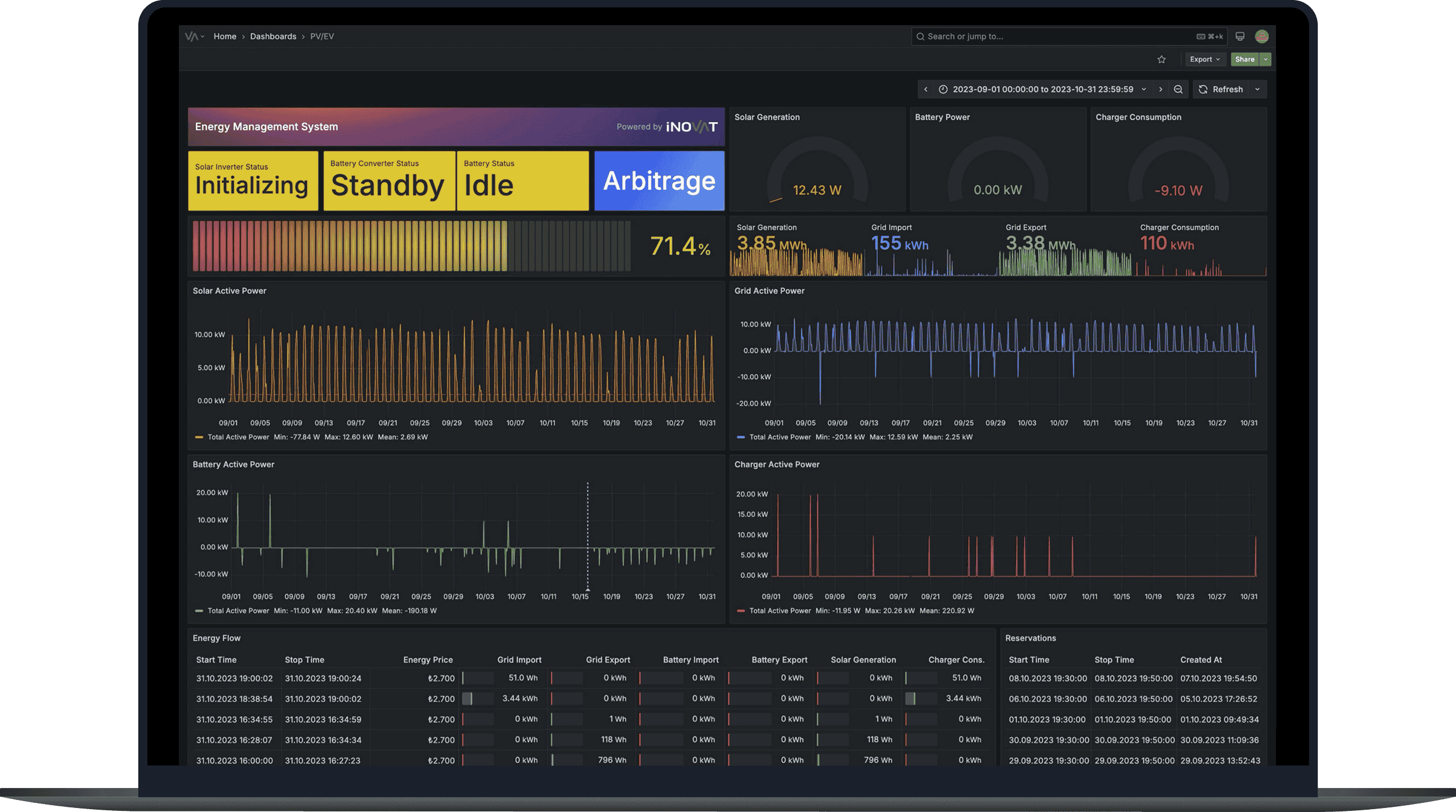The width and height of the screenshot is (1456, 812).
Task: Toggle Total Active Power legend in Grid chart
Action: (x=779, y=437)
